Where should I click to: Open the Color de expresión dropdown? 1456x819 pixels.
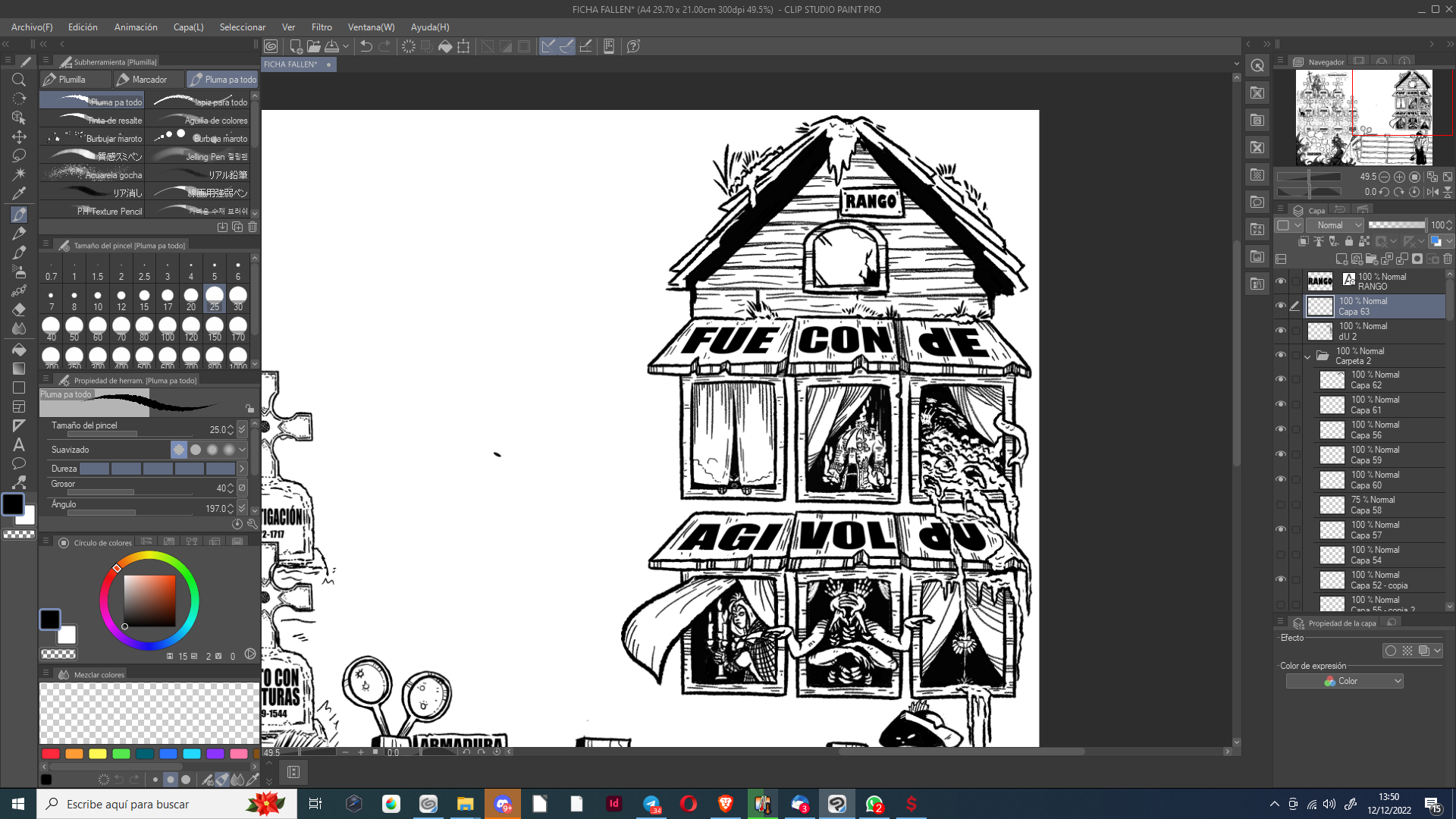point(1345,681)
